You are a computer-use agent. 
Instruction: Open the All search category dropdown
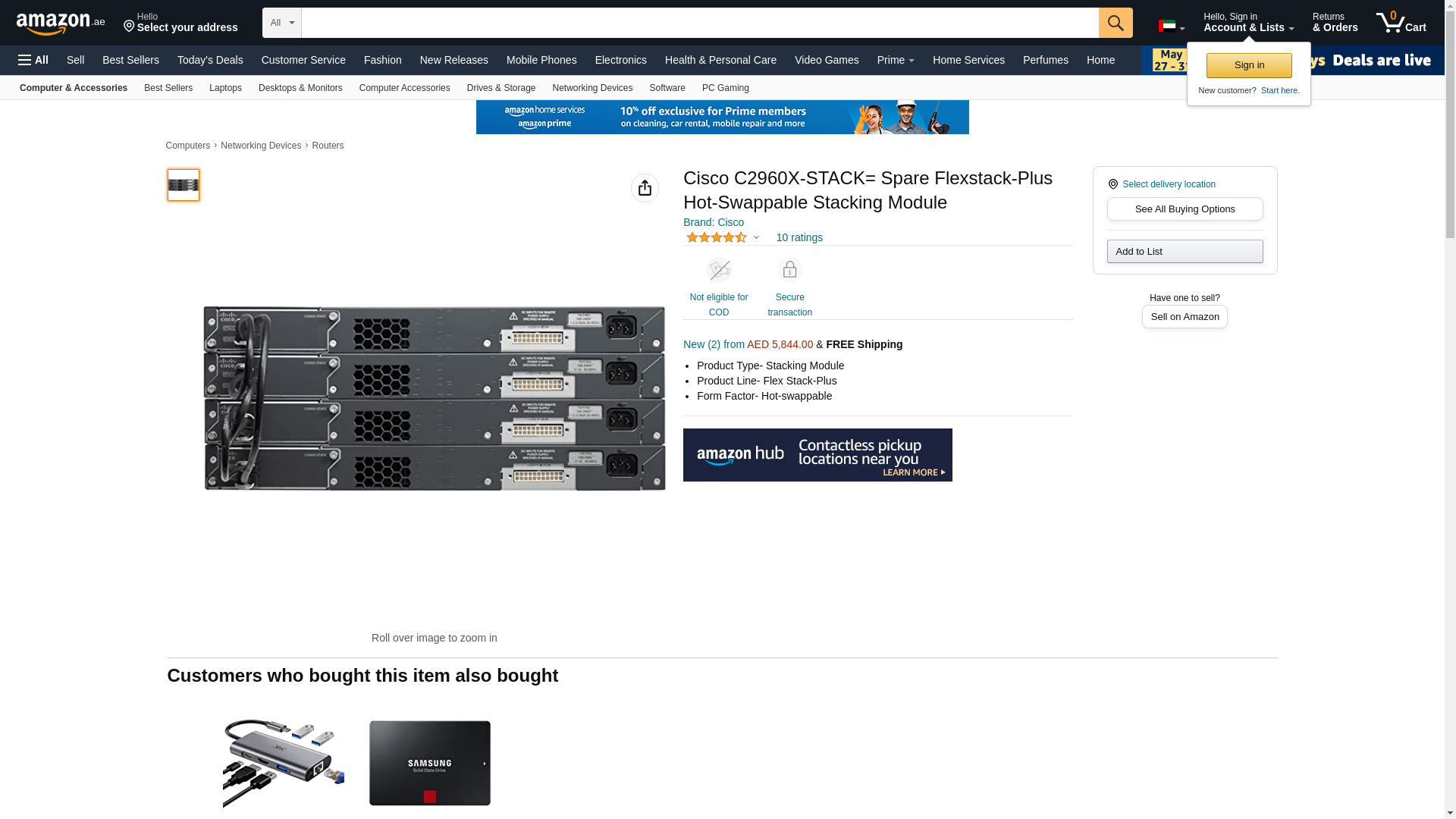coord(281,23)
